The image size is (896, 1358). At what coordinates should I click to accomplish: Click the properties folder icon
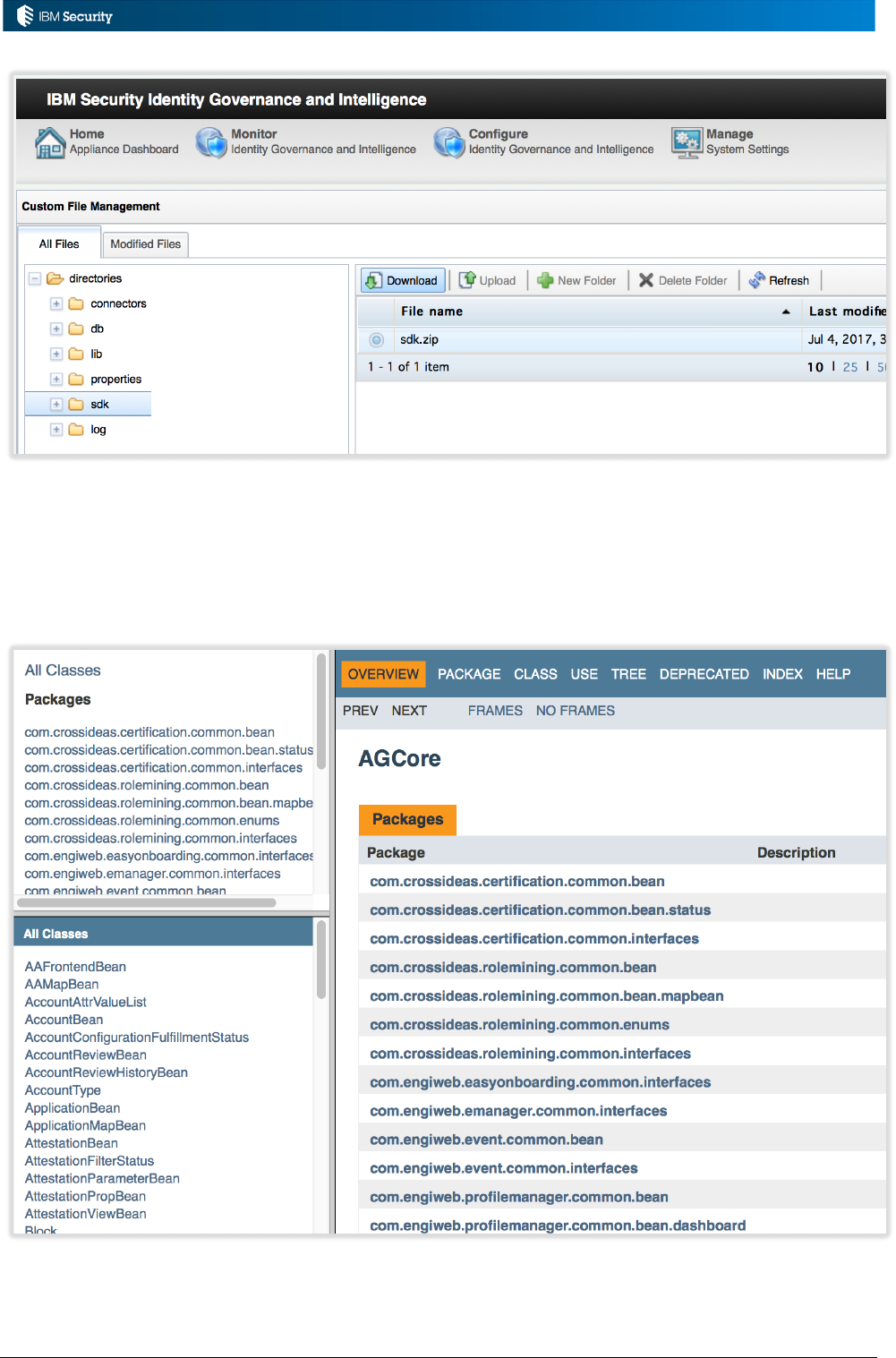[x=76, y=379]
